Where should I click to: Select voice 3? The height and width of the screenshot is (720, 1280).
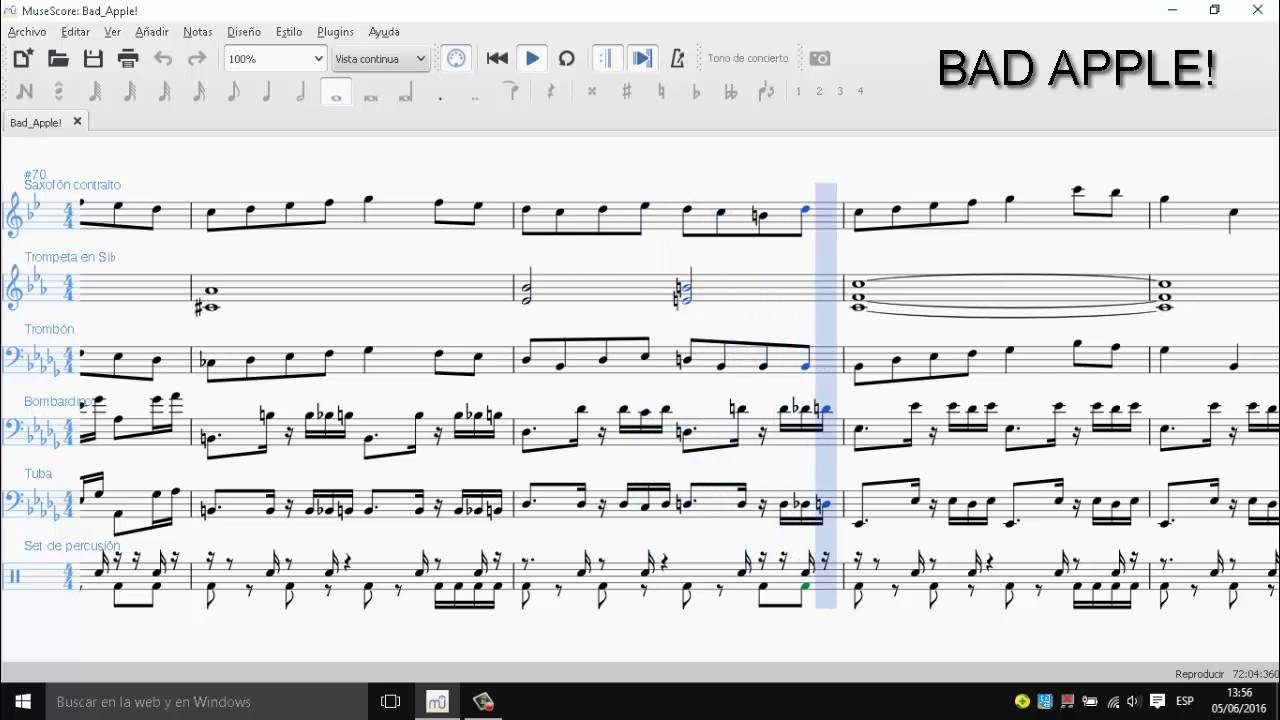[840, 91]
